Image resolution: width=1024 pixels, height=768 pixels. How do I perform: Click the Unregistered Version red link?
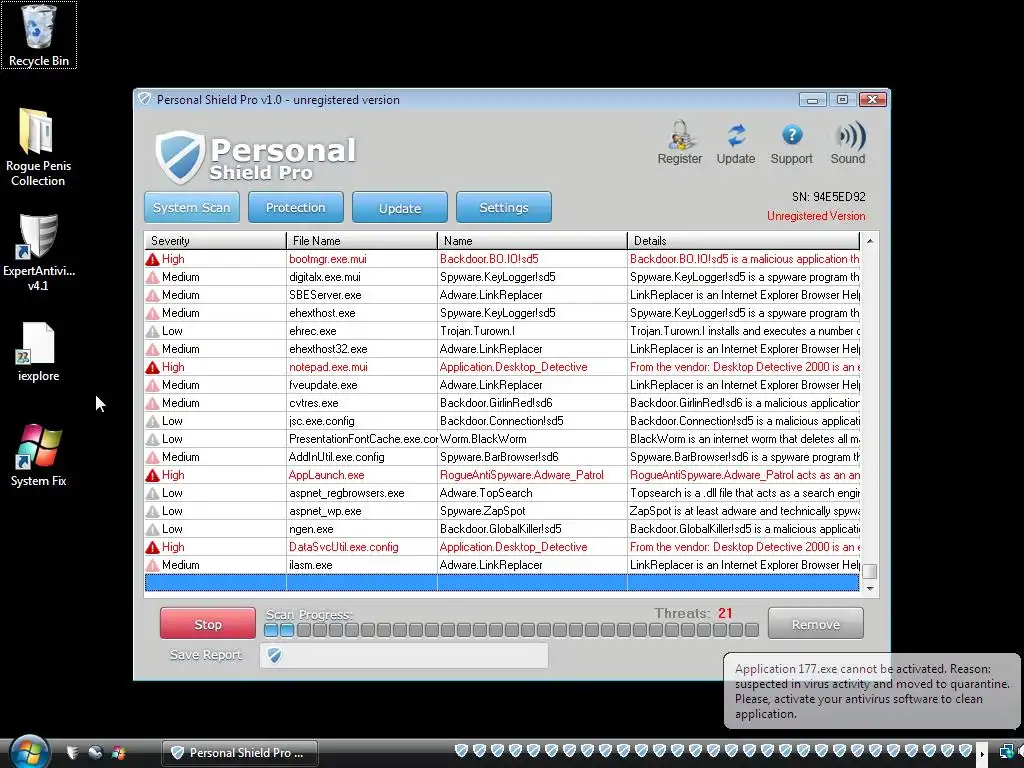[816, 216]
